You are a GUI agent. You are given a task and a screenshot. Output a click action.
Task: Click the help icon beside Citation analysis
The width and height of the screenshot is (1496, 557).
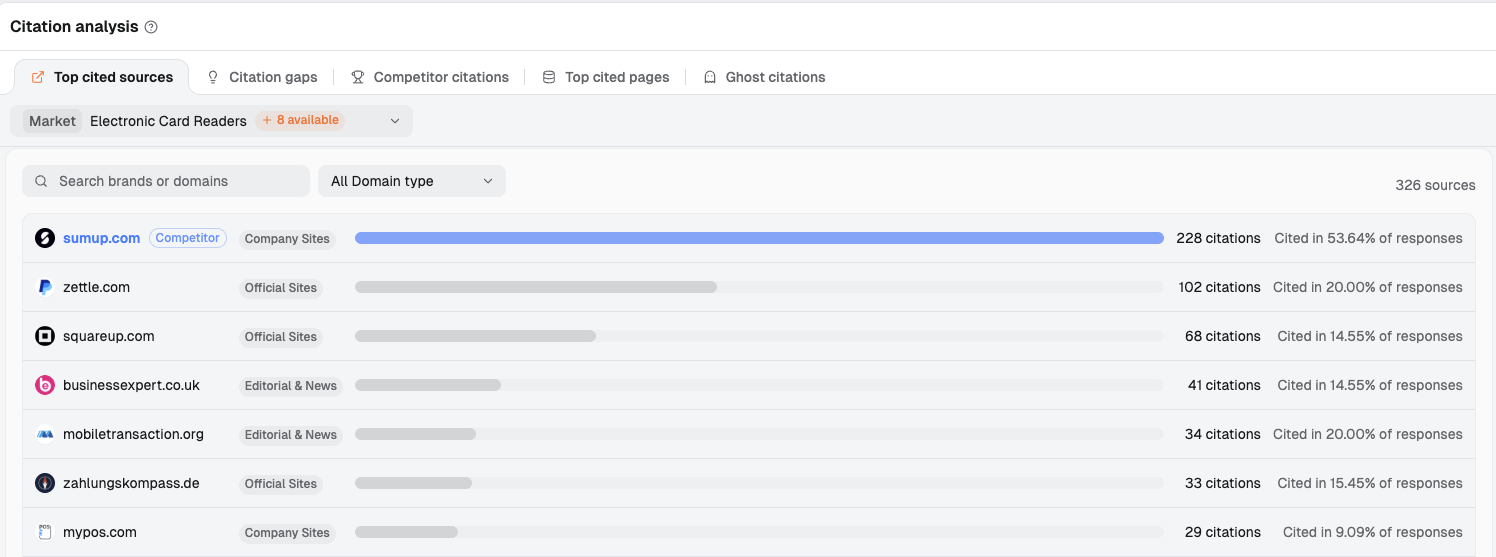click(x=151, y=27)
